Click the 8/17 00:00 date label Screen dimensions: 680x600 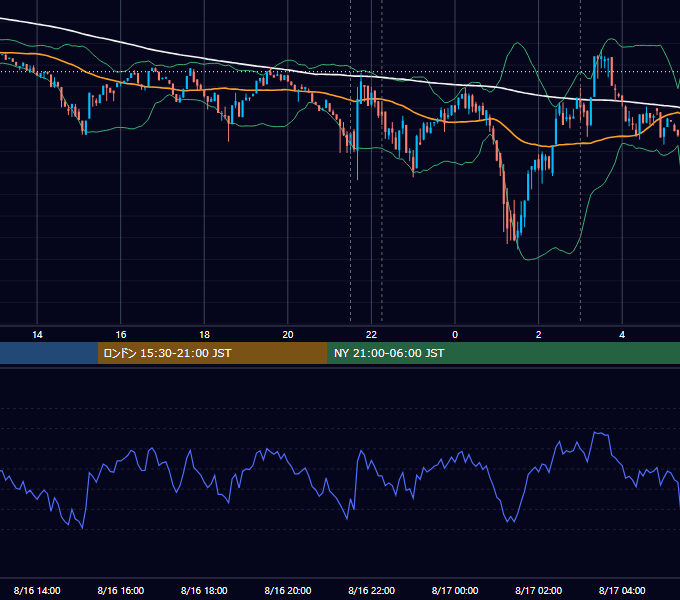(455, 590)
